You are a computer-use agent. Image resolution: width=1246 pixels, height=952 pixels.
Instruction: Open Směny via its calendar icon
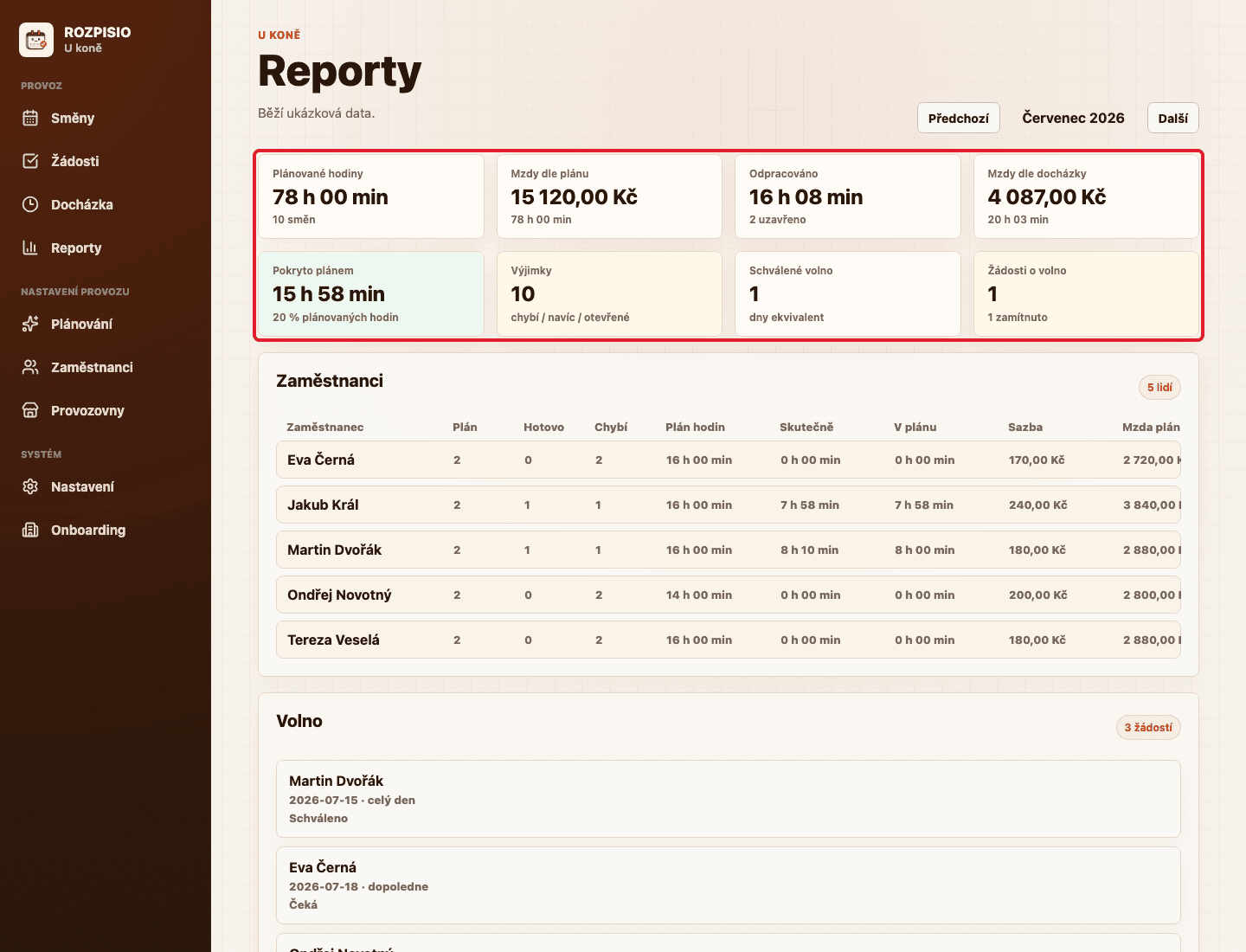point(30,118)
